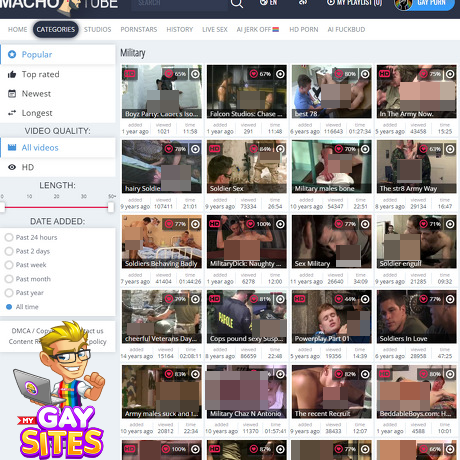Add 'In The Army Now.' to playlist
The image size is (460, 460).
coord(450,74)
